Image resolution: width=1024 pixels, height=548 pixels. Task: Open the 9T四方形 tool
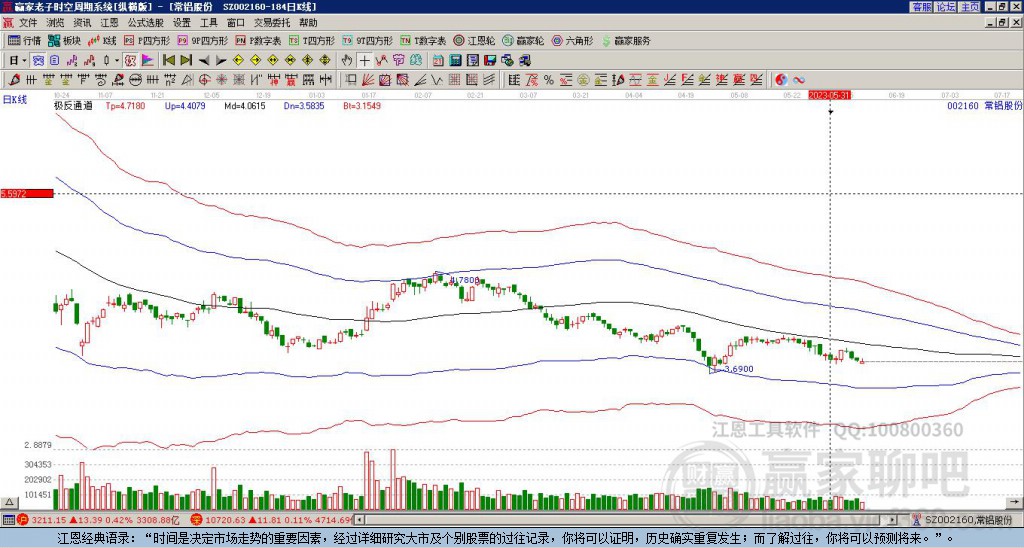pos(368,40)
